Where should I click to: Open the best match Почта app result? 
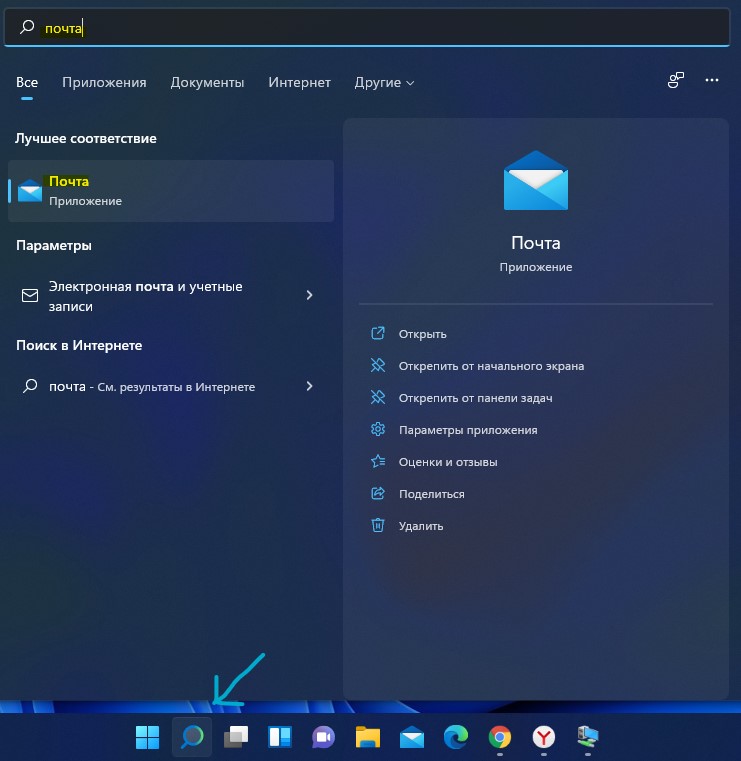point(171,191)
